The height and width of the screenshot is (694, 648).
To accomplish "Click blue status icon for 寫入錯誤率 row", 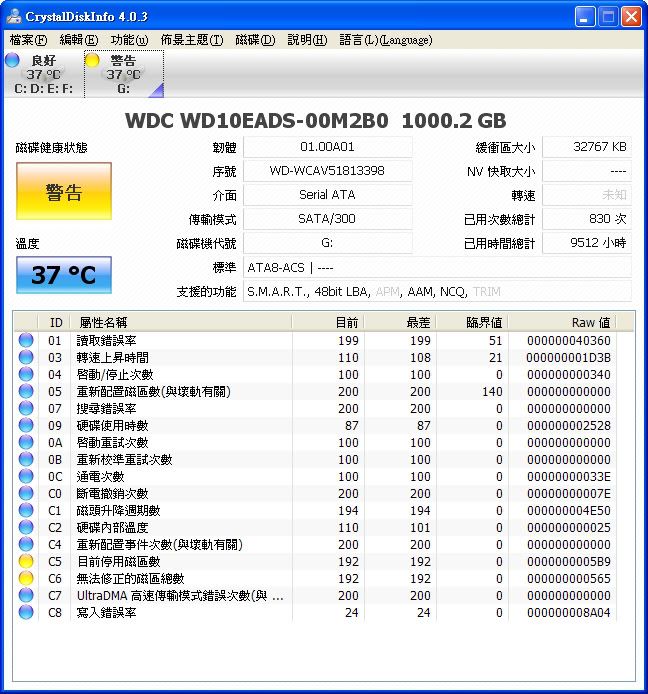I will [x=26, y=613].
